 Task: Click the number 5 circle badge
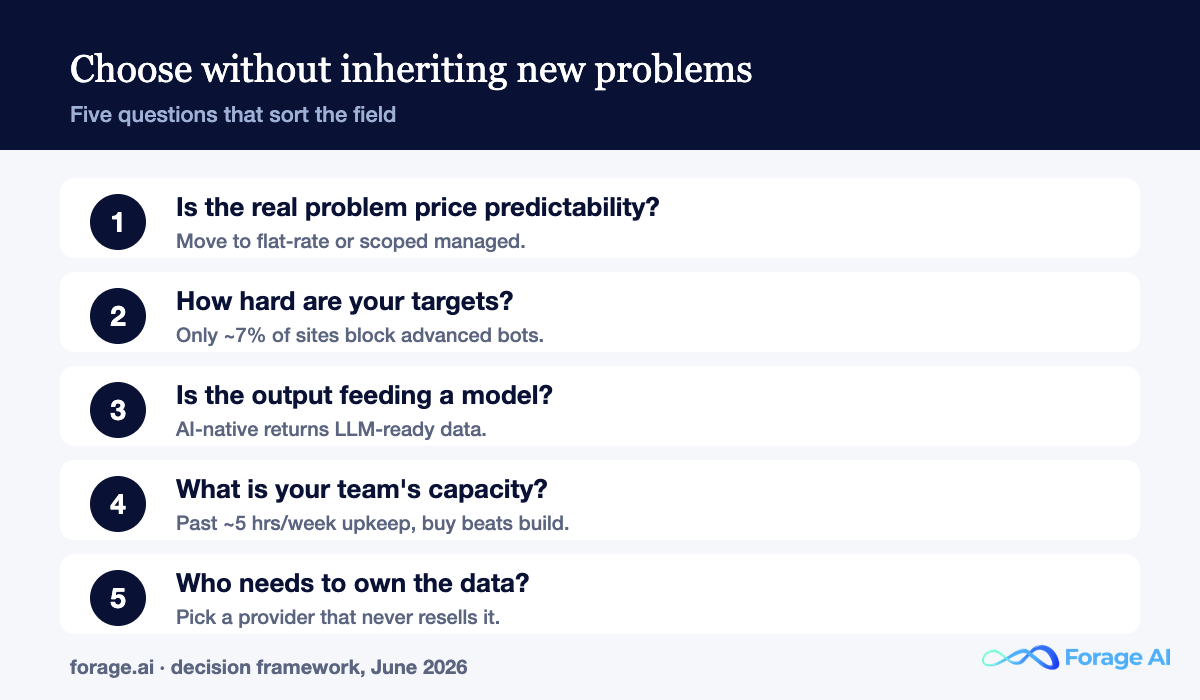(x=118, y=598)
